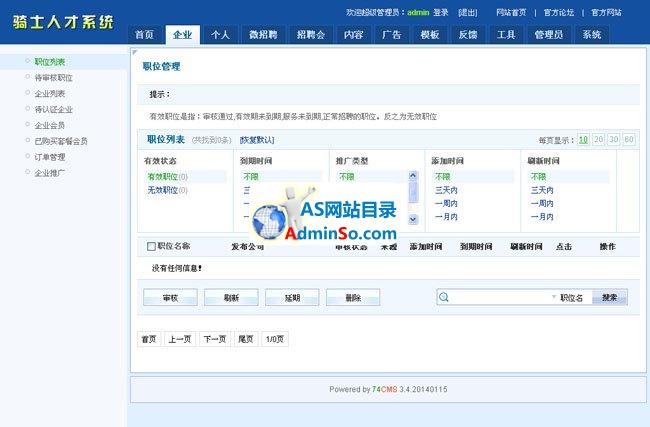Open the 内容 tab
Screen dimensions: 650x427
pos(354,34)
